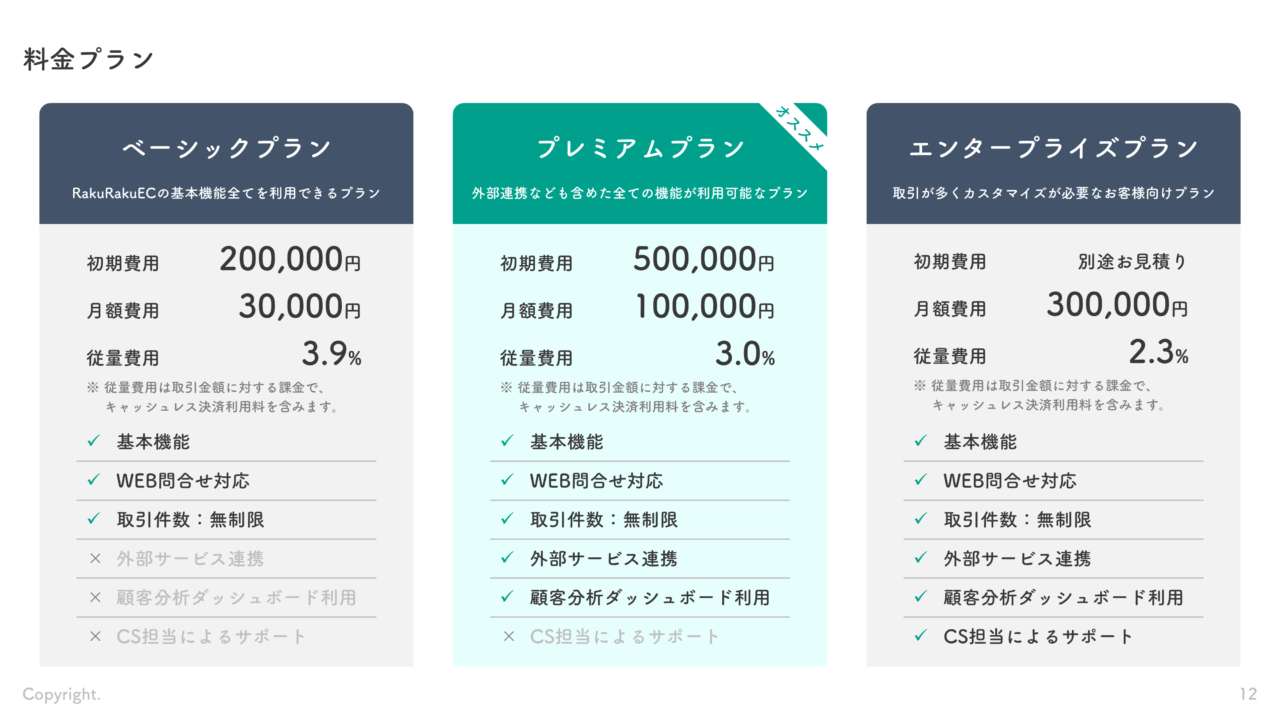1280x720 pixels.
Task: Click the X mark beside ベーシックプラン's CS担当によるサポート
Action: tap(95, 637)
